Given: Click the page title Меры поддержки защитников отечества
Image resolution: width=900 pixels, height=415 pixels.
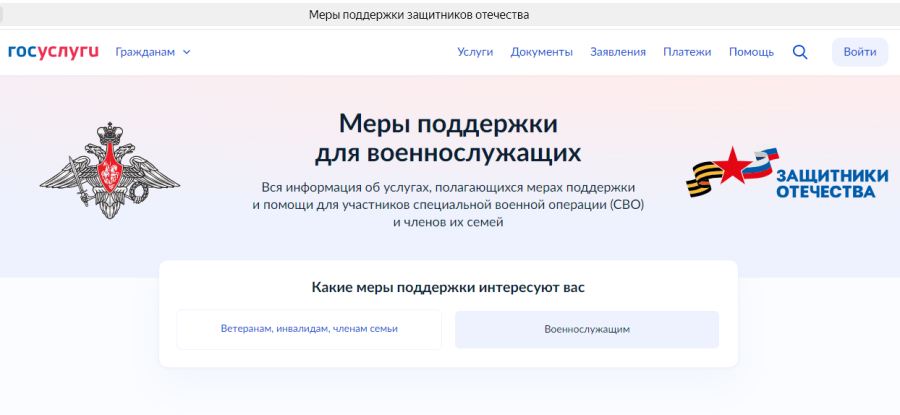Looking at the screenshot, I should pos(419,15).
